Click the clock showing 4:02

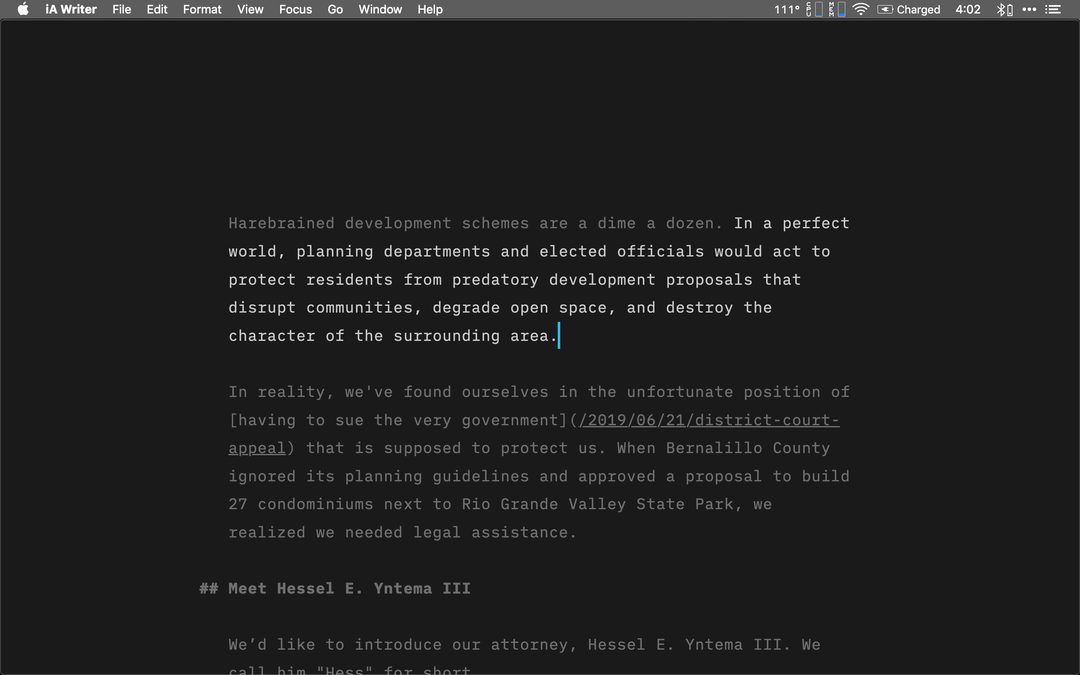click(x=967, y=9)
